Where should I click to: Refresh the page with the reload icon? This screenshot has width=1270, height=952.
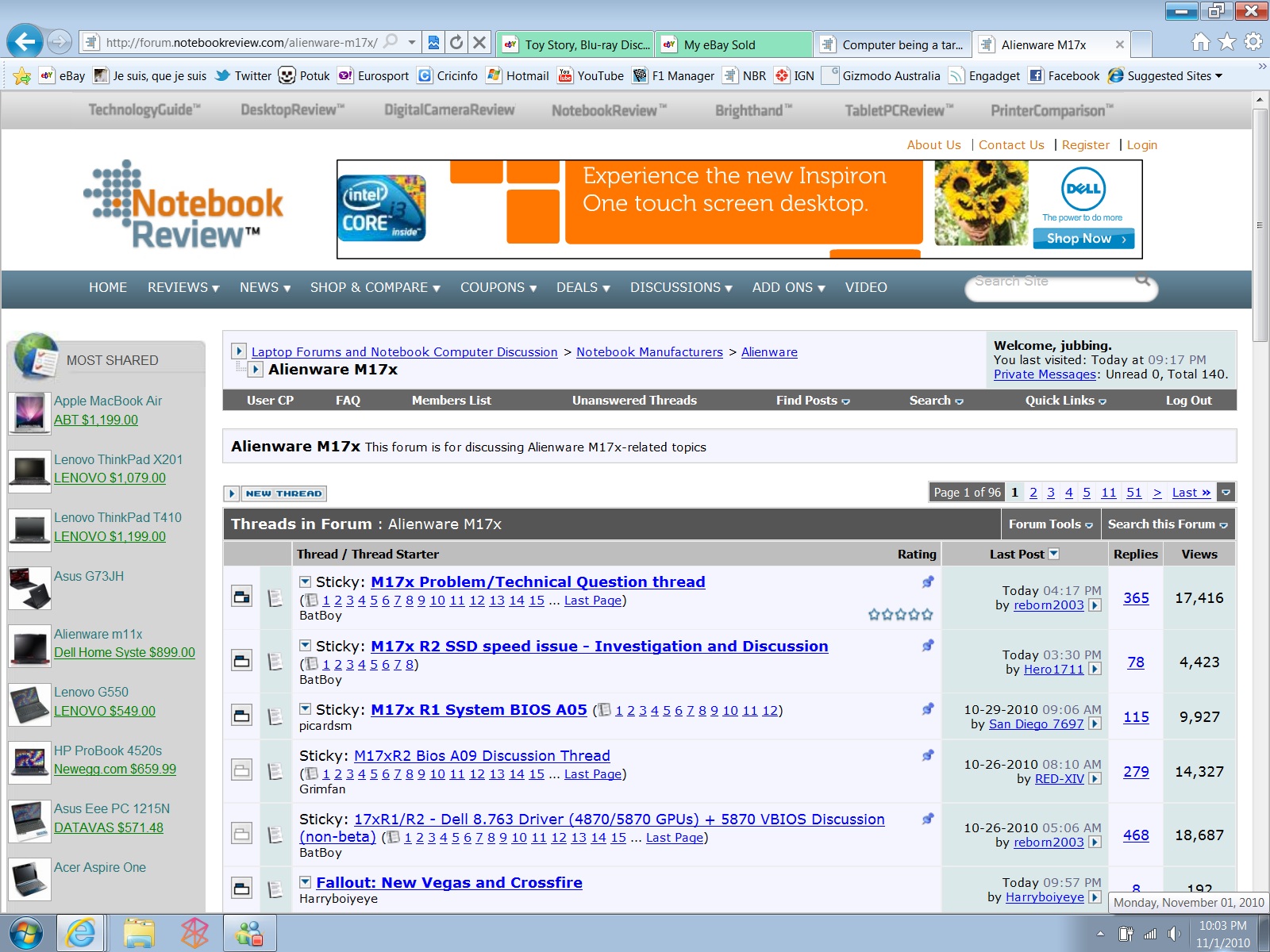click(456, 42)
